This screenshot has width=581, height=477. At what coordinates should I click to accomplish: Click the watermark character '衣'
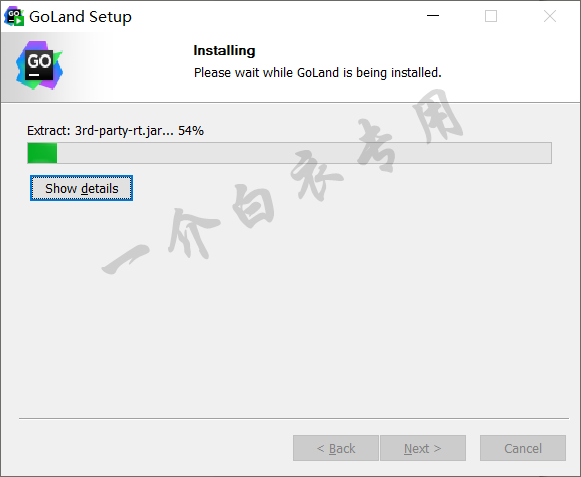click(315, 174)
